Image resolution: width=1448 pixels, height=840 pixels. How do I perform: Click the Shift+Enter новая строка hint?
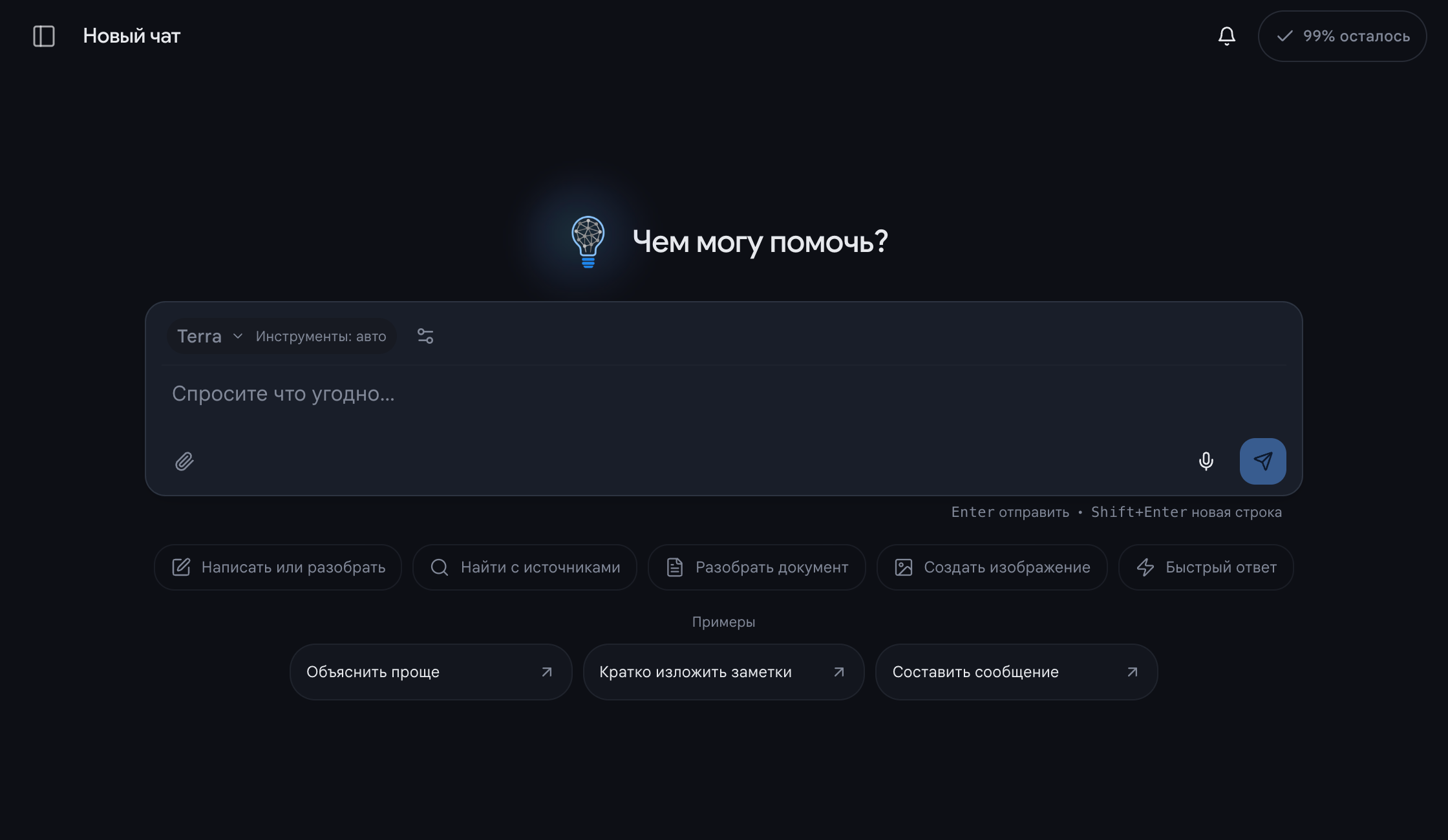point(1186,512)
